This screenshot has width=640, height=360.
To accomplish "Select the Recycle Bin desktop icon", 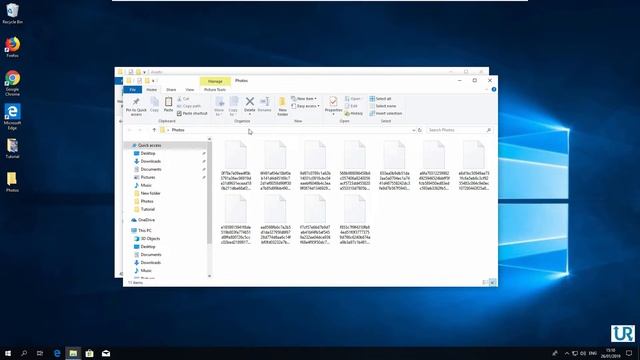I will point(12,13).
